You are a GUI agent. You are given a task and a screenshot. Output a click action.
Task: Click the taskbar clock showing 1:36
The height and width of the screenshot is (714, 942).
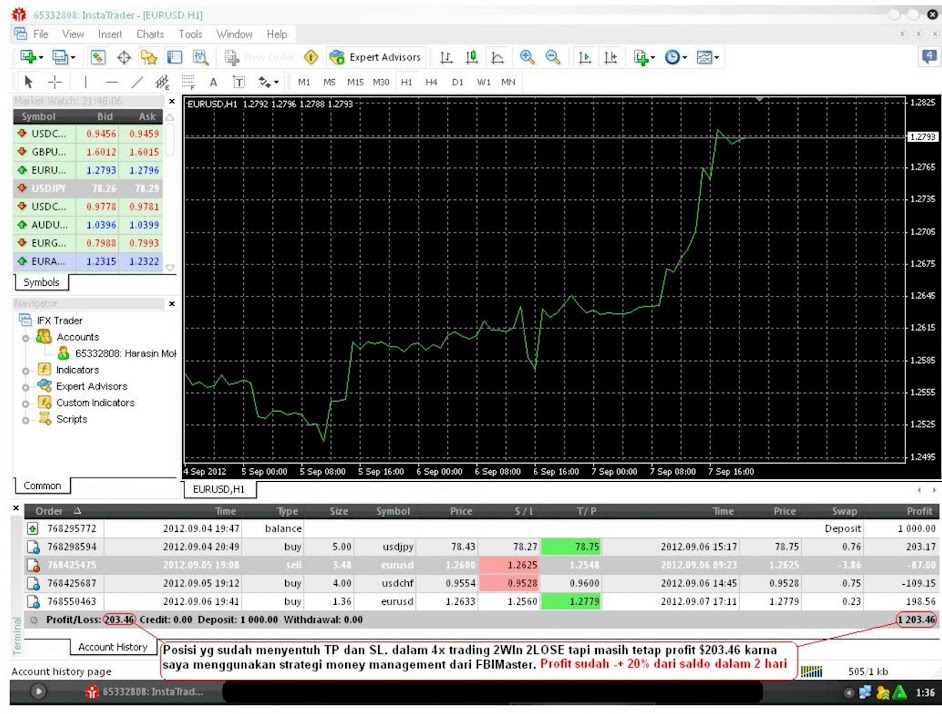(925, 693)
